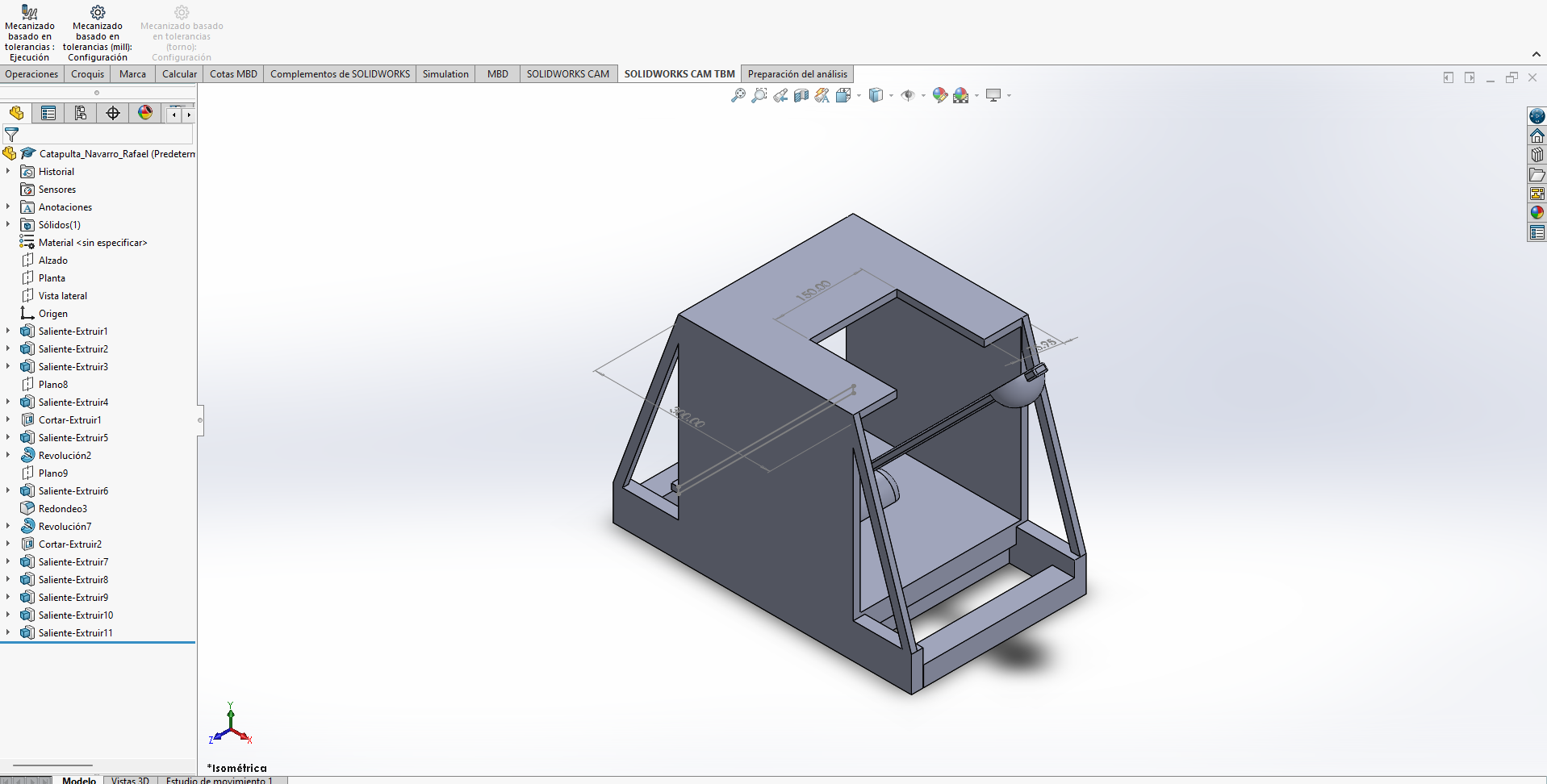Switch to Preparación del análisis tab
The height and width of the screenshot is (784, 1547).
pos(797,73)
